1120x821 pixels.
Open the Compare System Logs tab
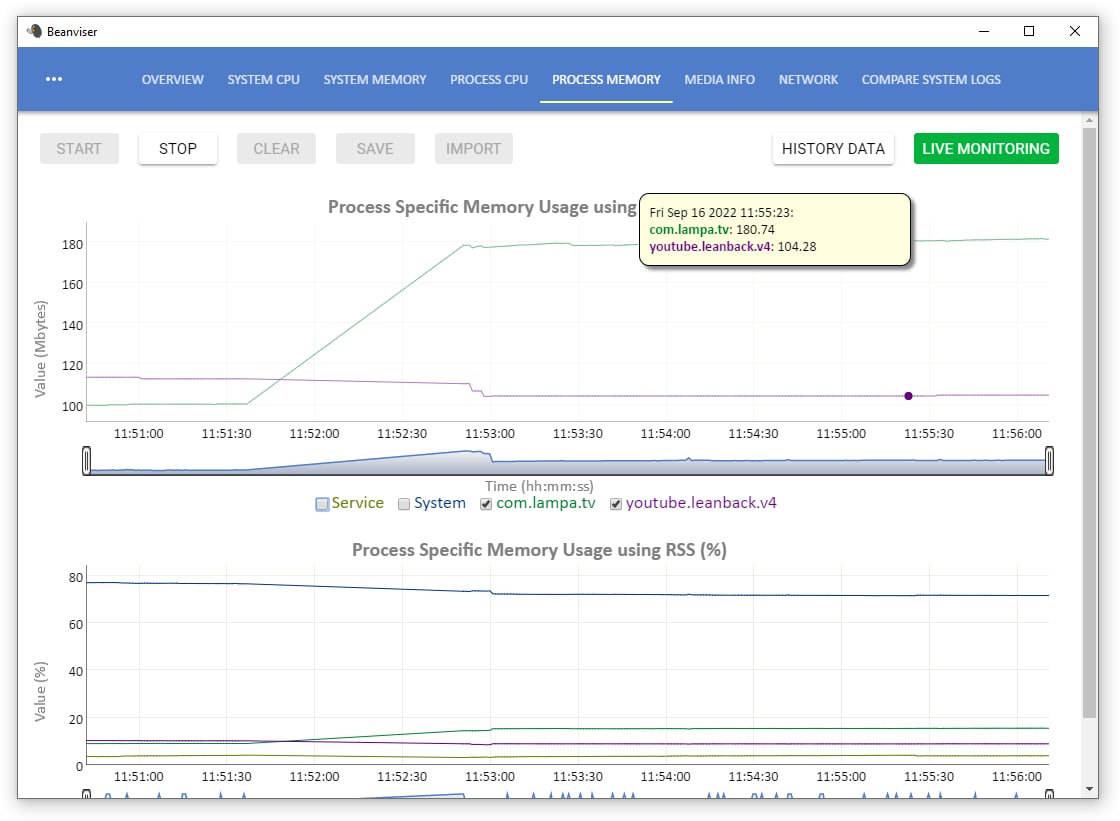pos(930,80)
